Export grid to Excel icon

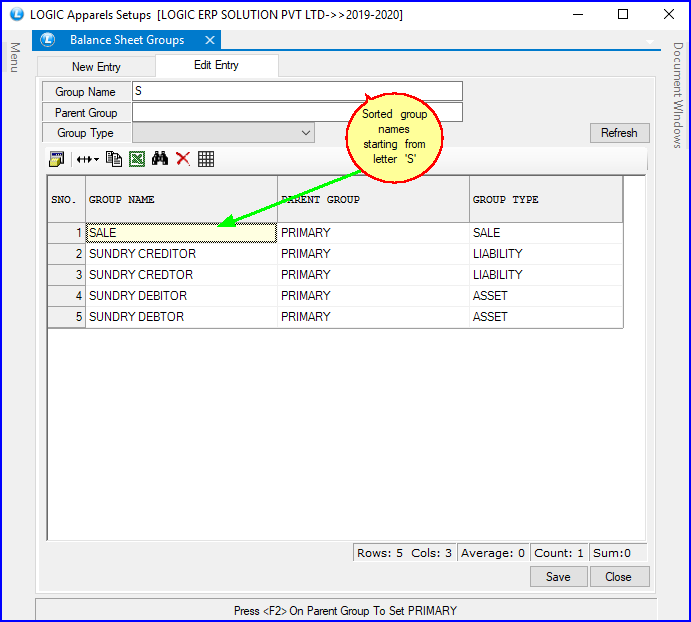[137, 159]
